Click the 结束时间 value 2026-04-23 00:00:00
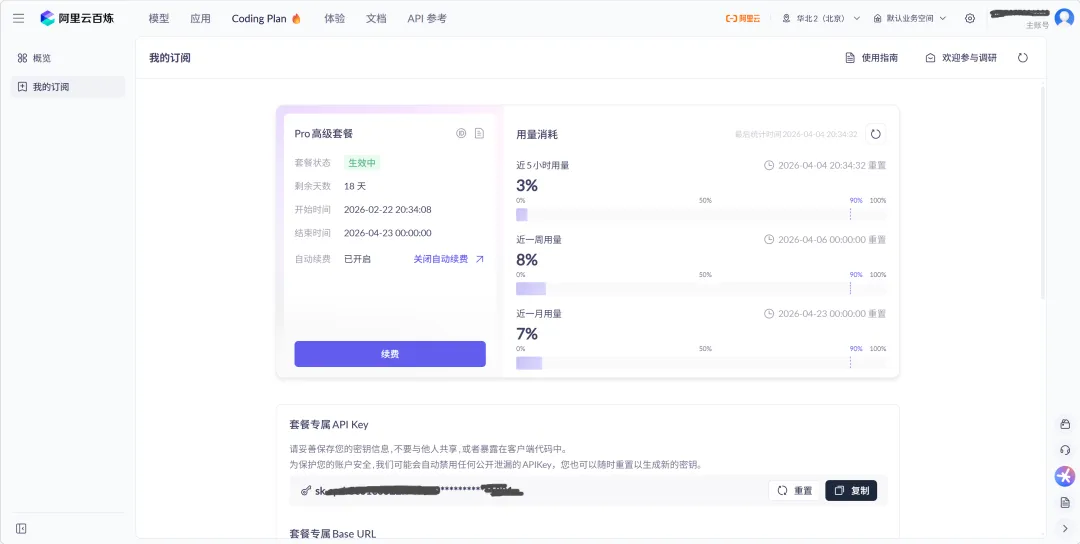1080x544 pixels. pos(388,233)
